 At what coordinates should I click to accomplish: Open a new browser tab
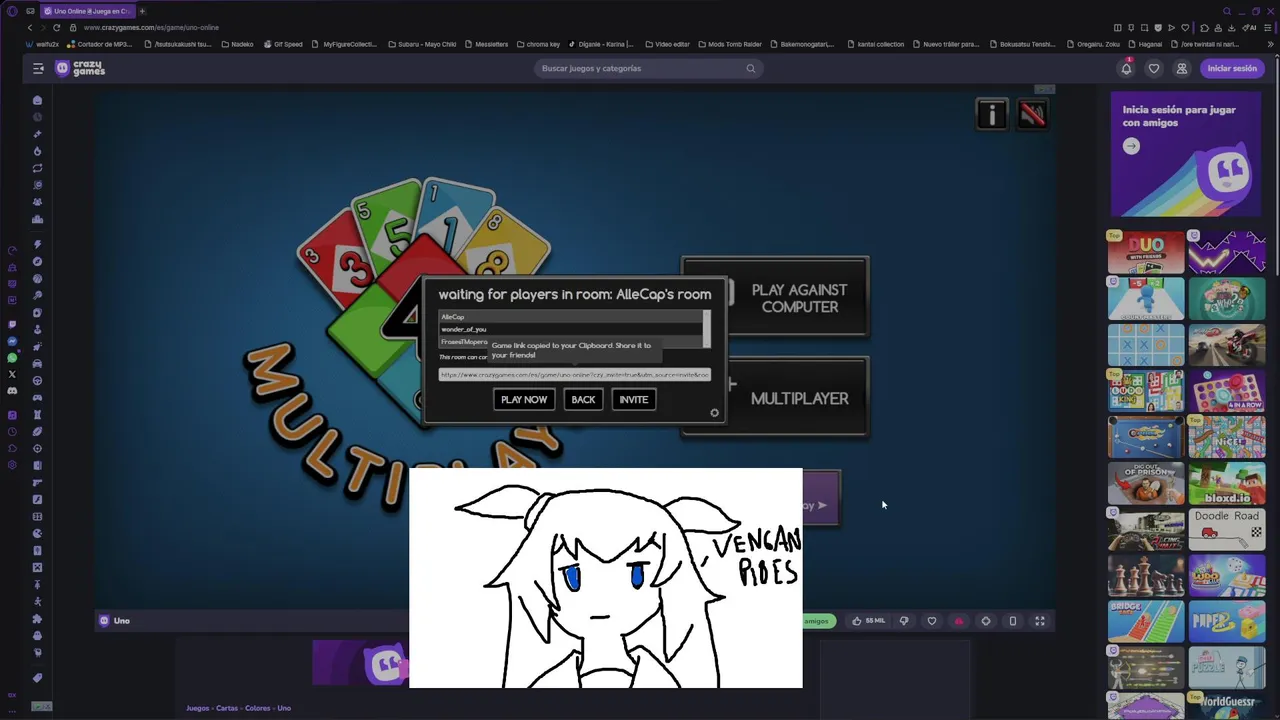142,11
